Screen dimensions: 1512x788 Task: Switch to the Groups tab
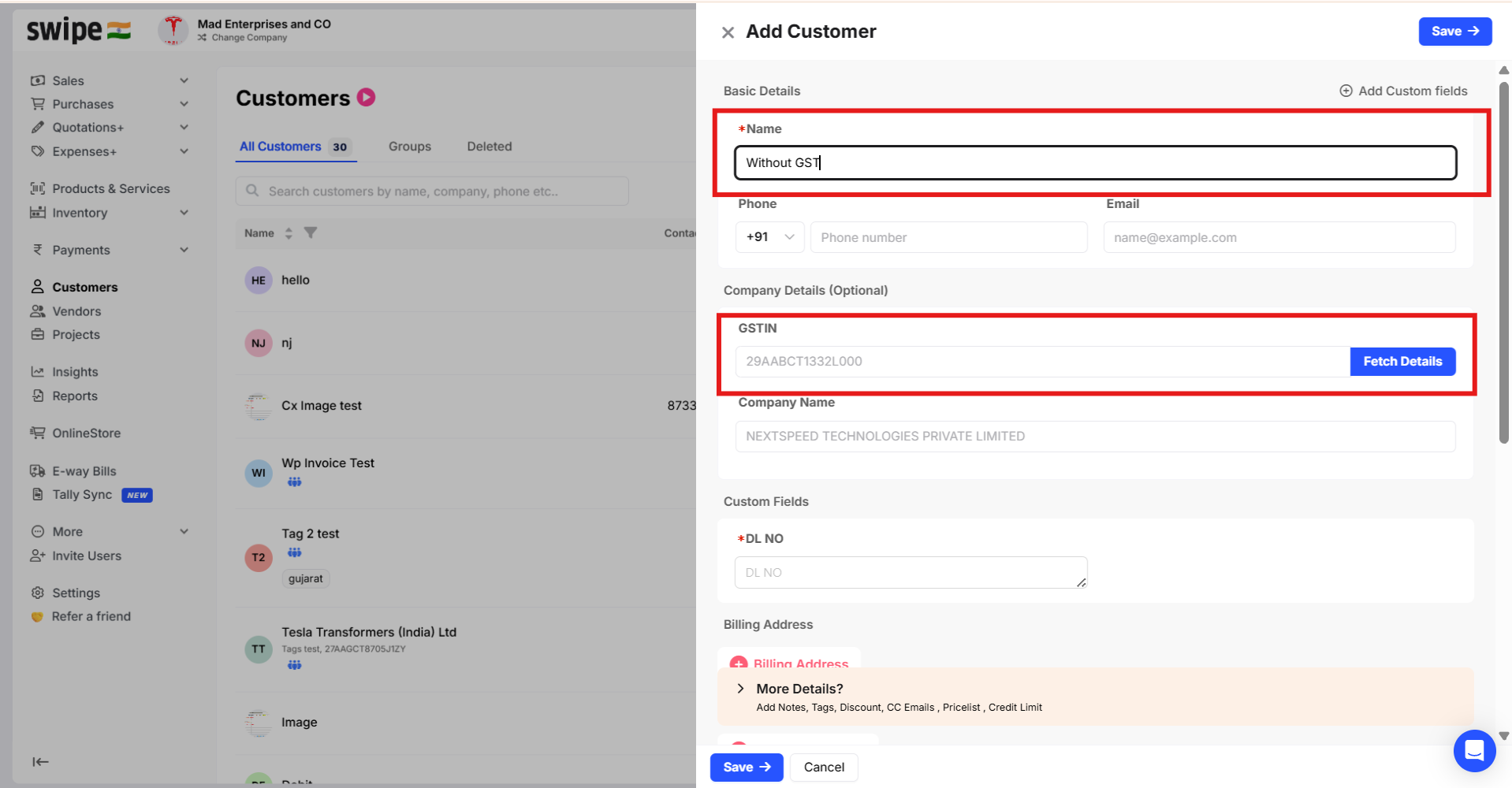click(409, 147)
